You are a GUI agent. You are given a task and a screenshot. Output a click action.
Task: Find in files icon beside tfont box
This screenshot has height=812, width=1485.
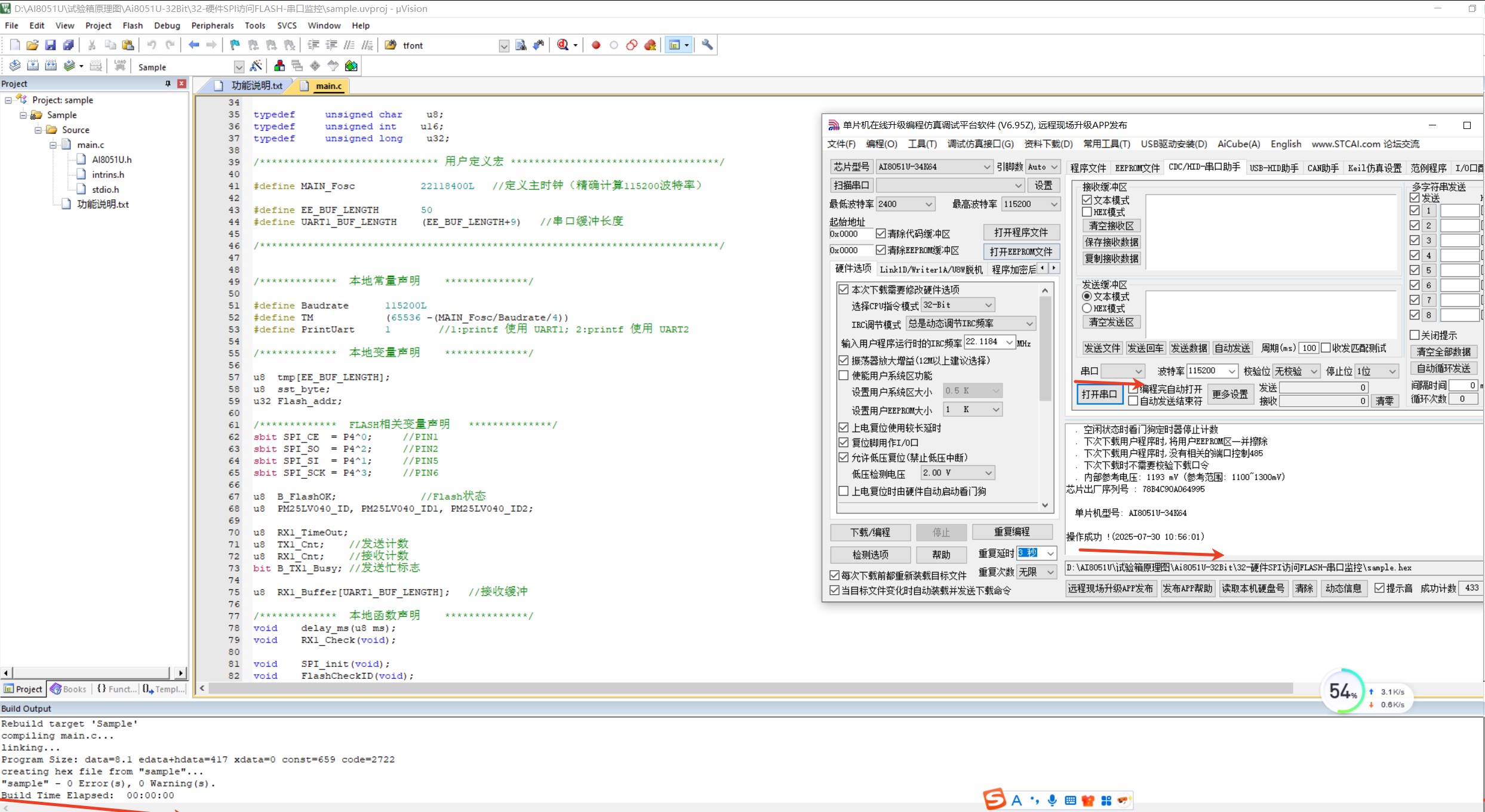521,45
